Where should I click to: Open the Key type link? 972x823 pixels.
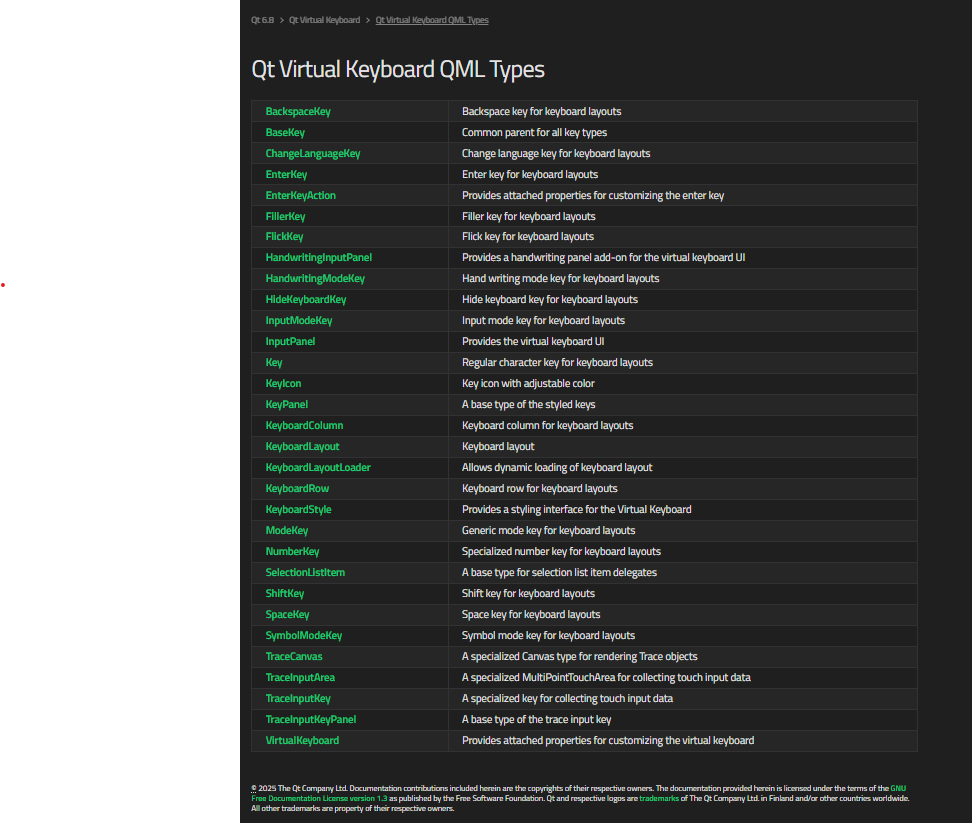274,363
